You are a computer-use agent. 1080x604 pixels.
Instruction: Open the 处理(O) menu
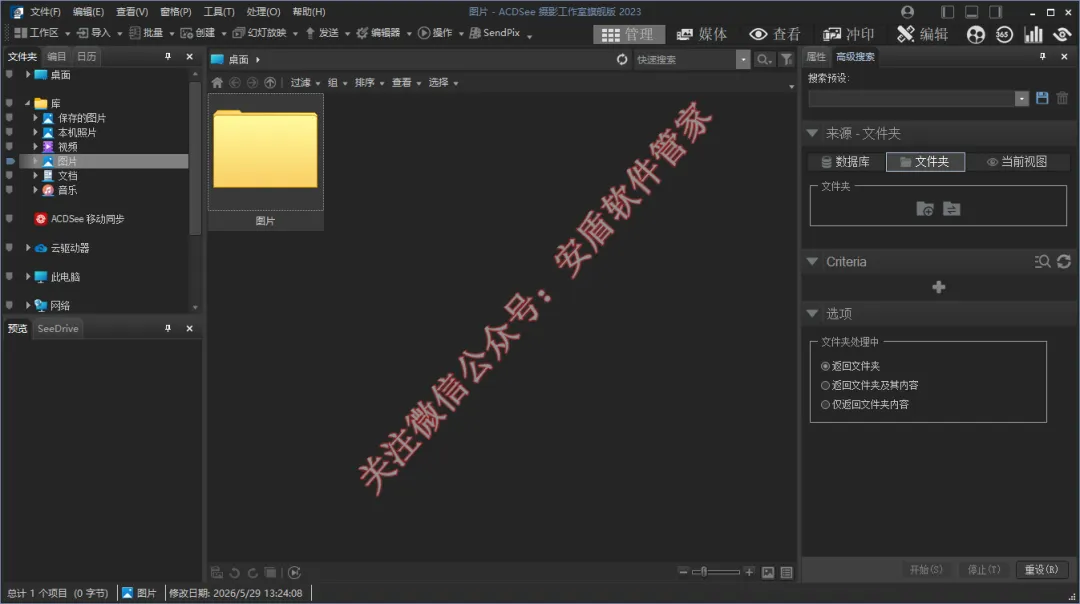[263, 12]
